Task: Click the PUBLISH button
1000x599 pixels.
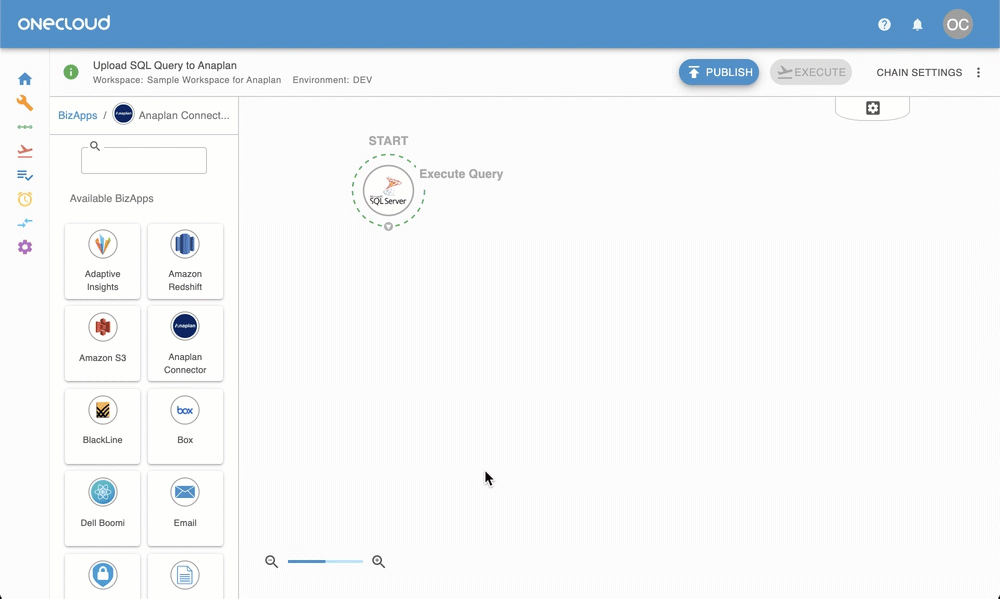Action: (719, 72)
